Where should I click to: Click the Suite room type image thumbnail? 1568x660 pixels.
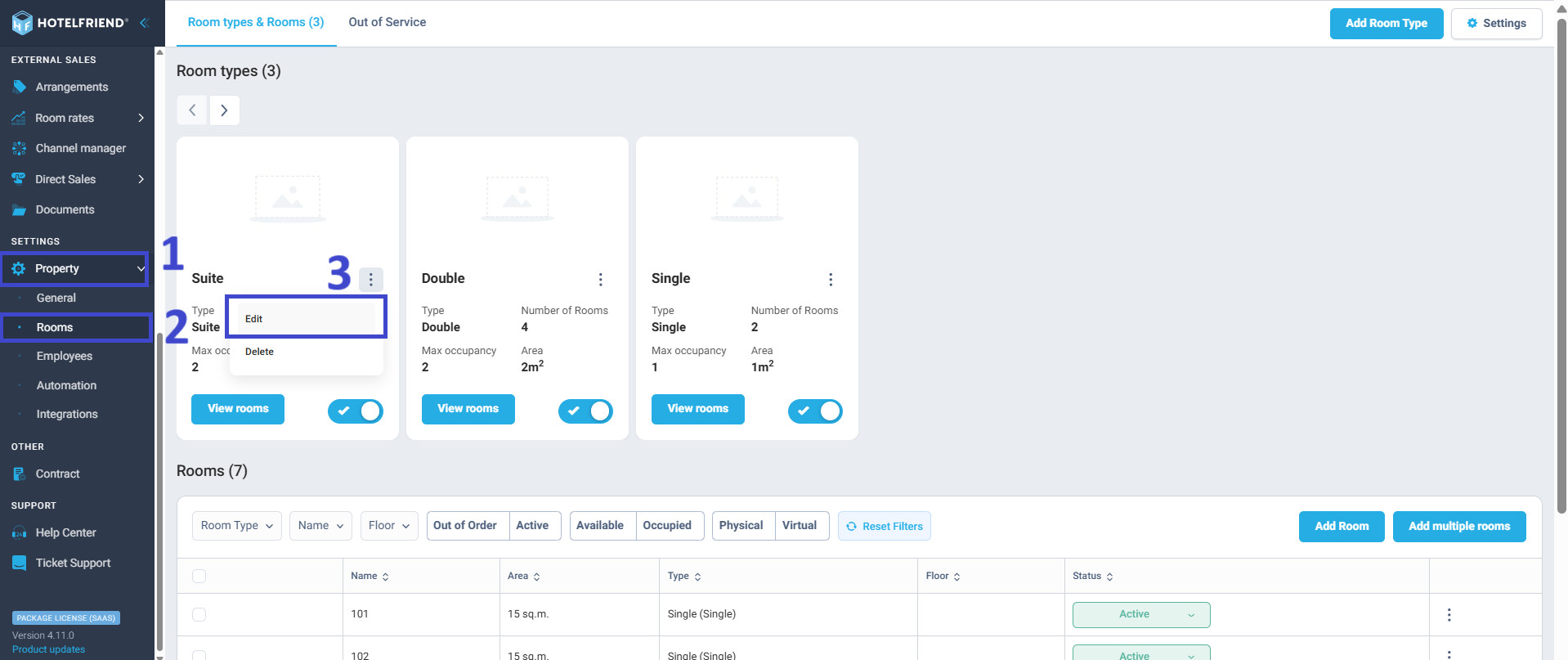pos(288,199)
